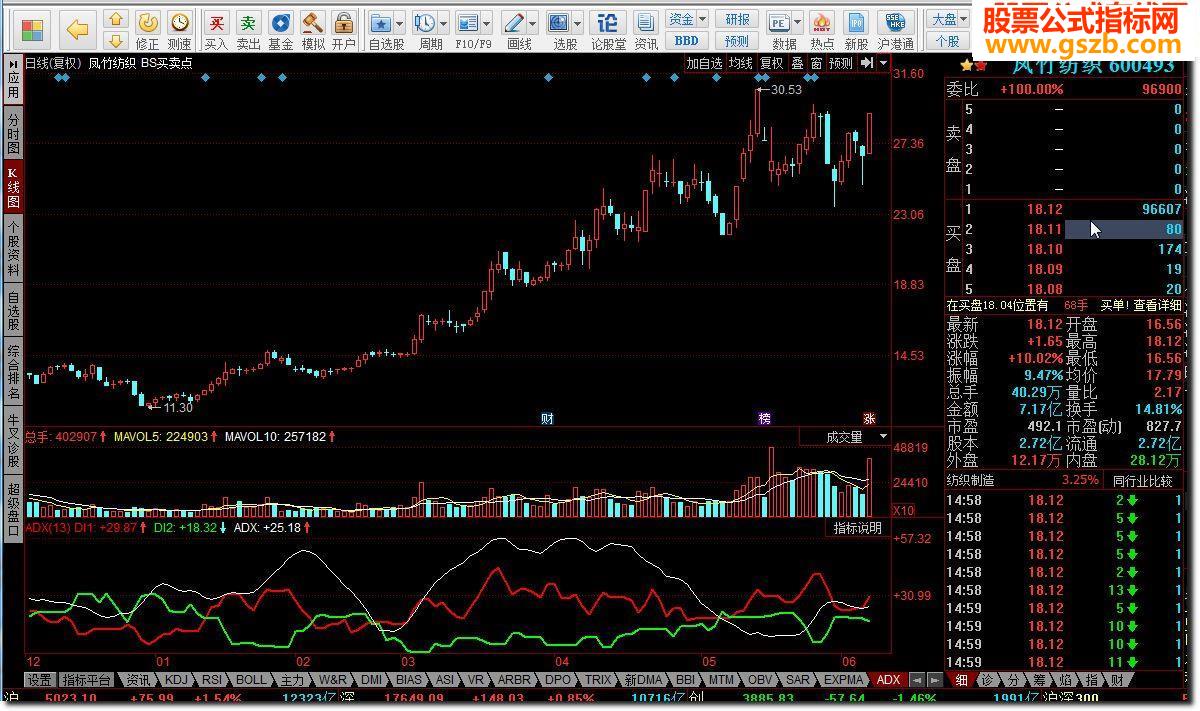Expand the 周期 period dropdown arrow
Viewport: 1200px width, 711px height.
coord(443,21)
